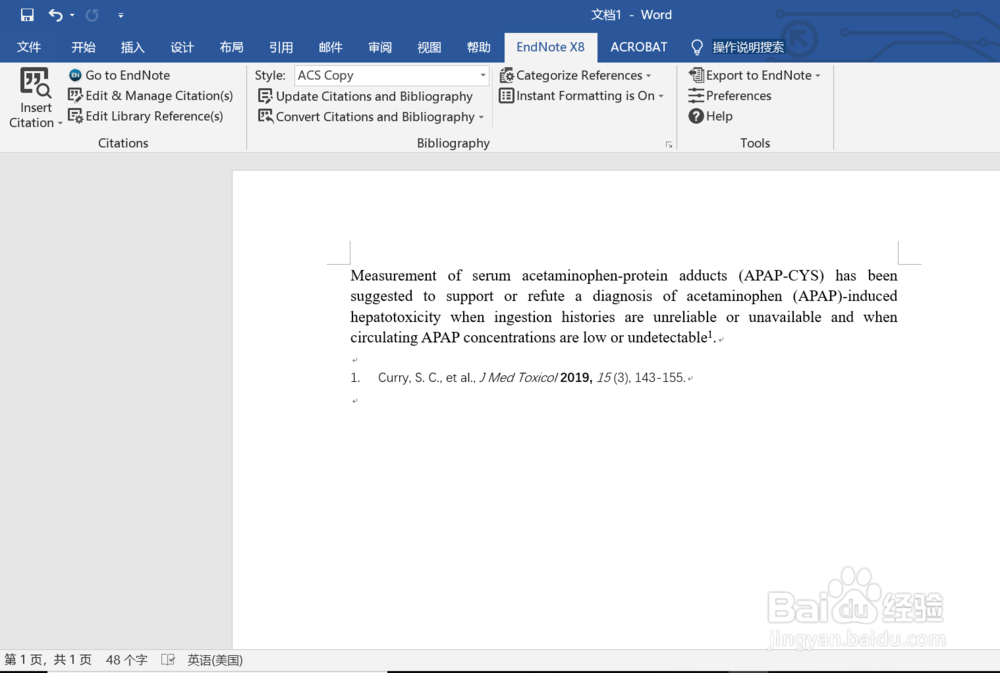Switch to the 帮助 tab
Screen dimensions: 1000x673
tap(478, 47)
